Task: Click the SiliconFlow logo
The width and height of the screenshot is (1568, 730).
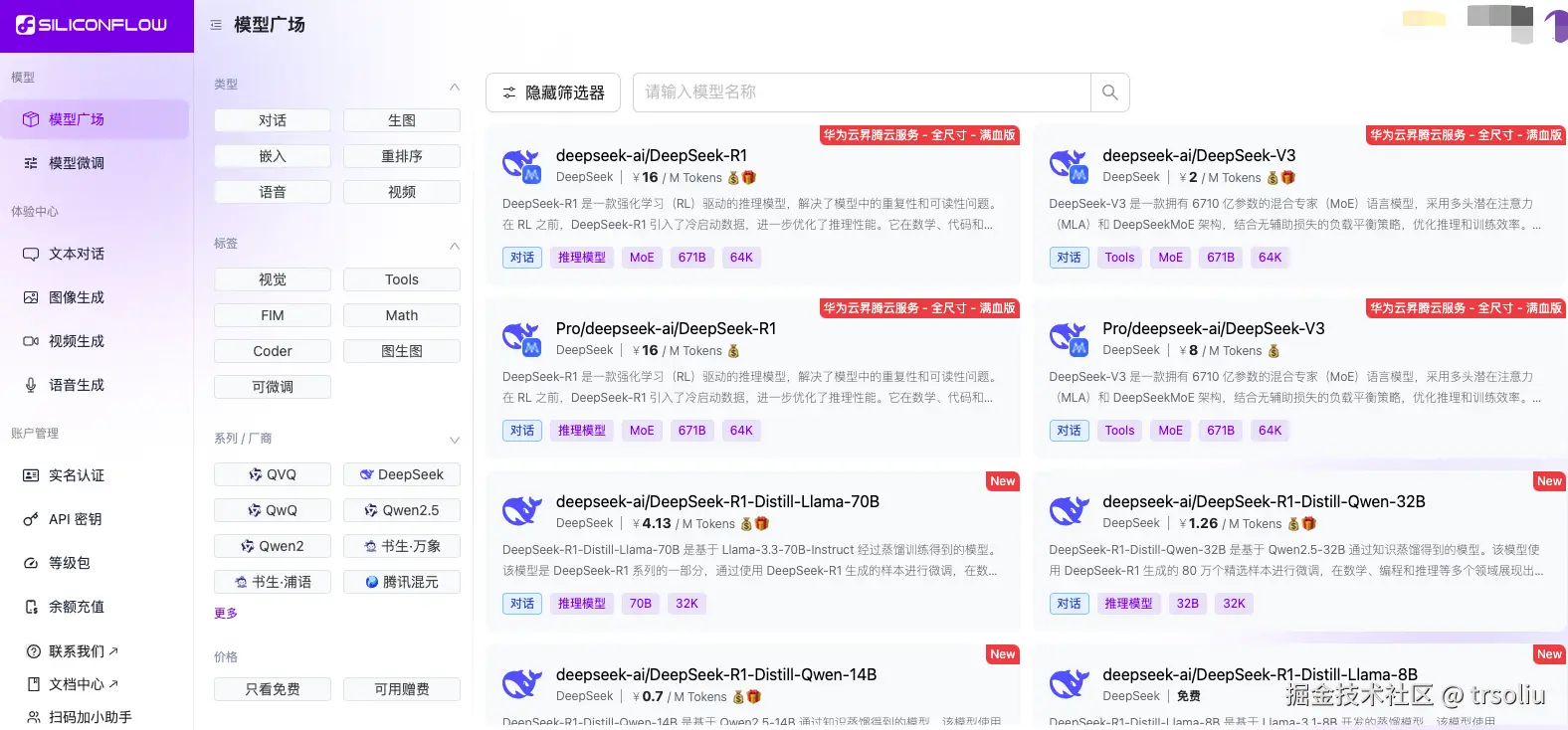Action: 92,25
